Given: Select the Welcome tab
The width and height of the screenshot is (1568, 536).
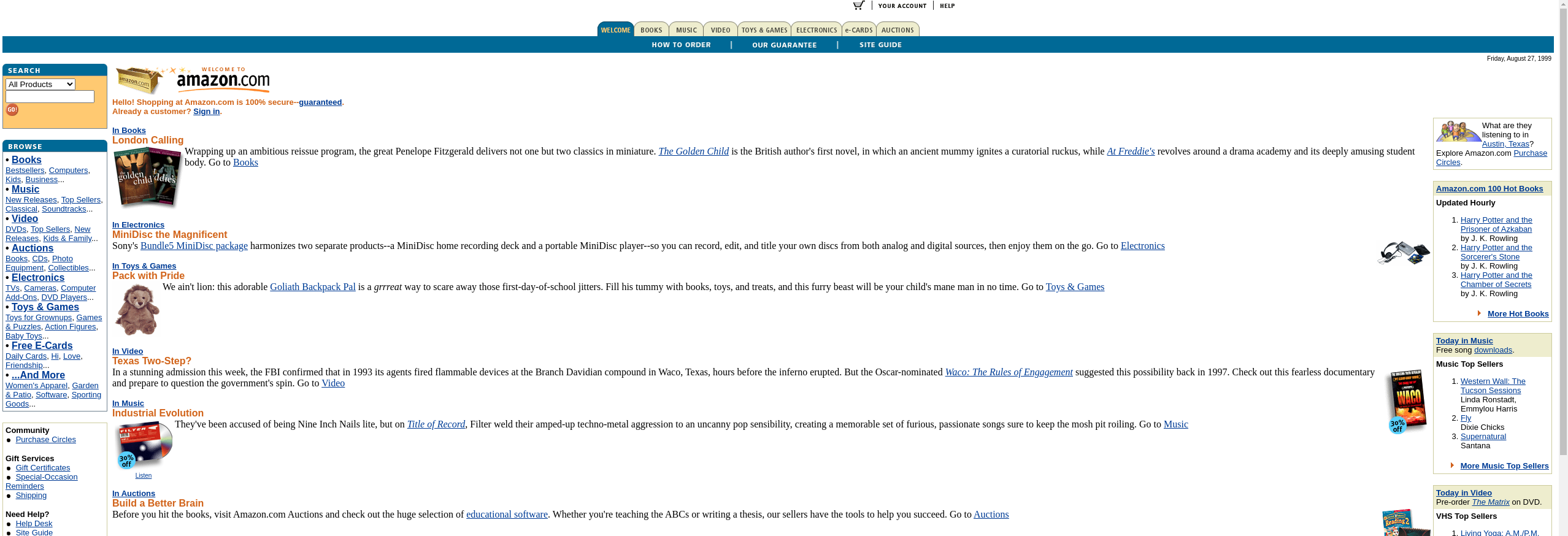Looking at the screenshot, I should 616,29.
